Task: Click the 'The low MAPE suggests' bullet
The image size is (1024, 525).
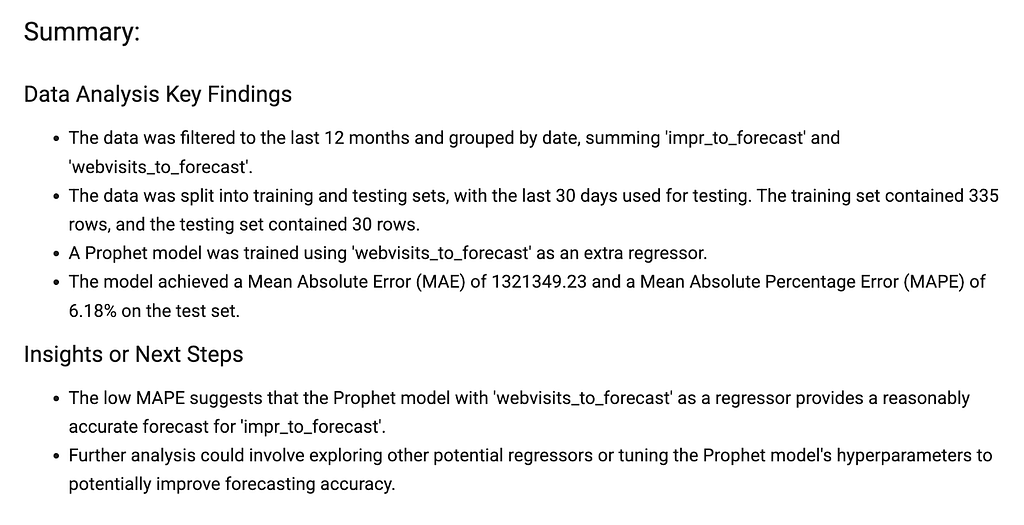Action: point(519,412)
